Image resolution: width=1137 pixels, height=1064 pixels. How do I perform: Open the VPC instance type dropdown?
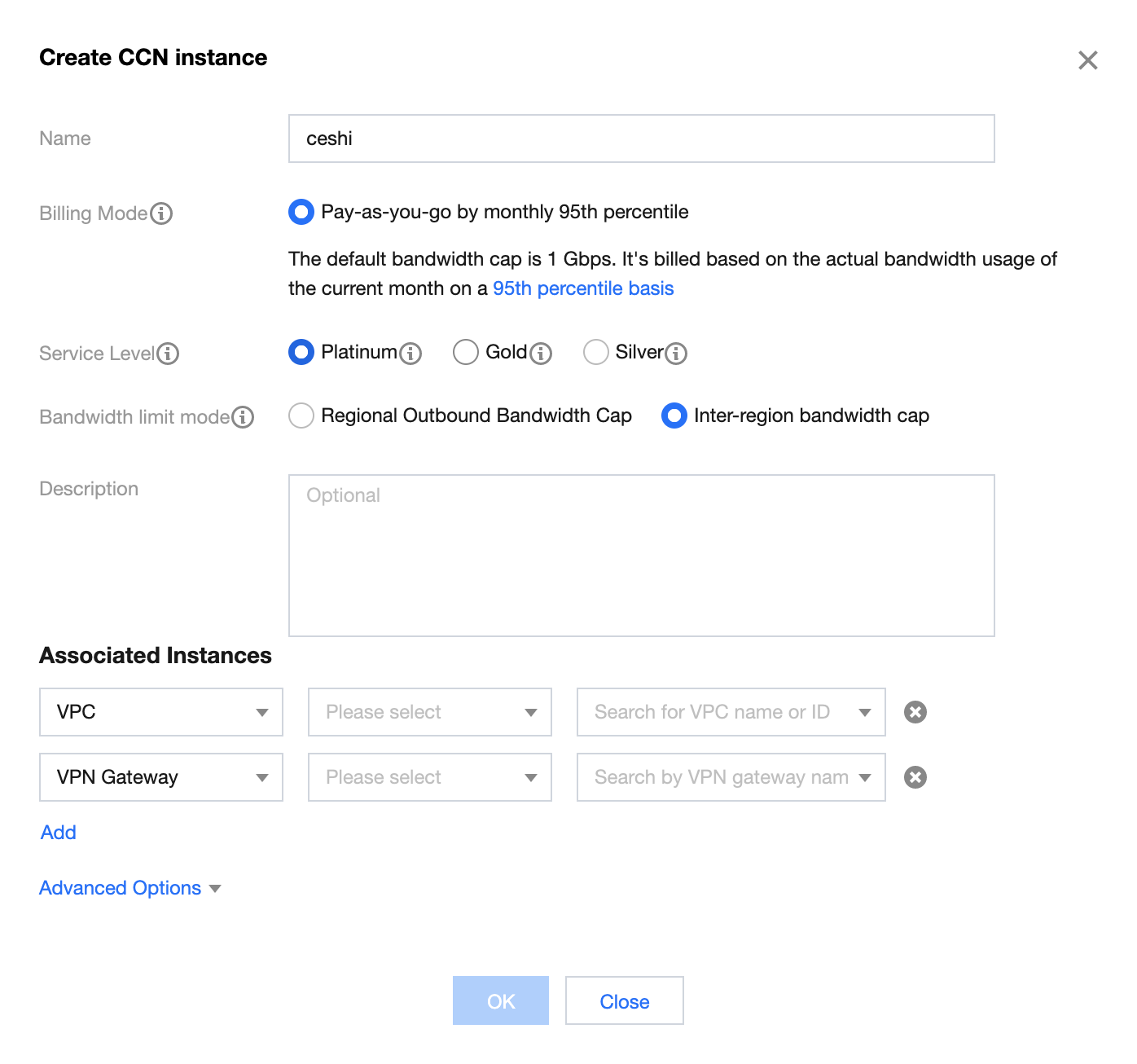coord(161,712)
